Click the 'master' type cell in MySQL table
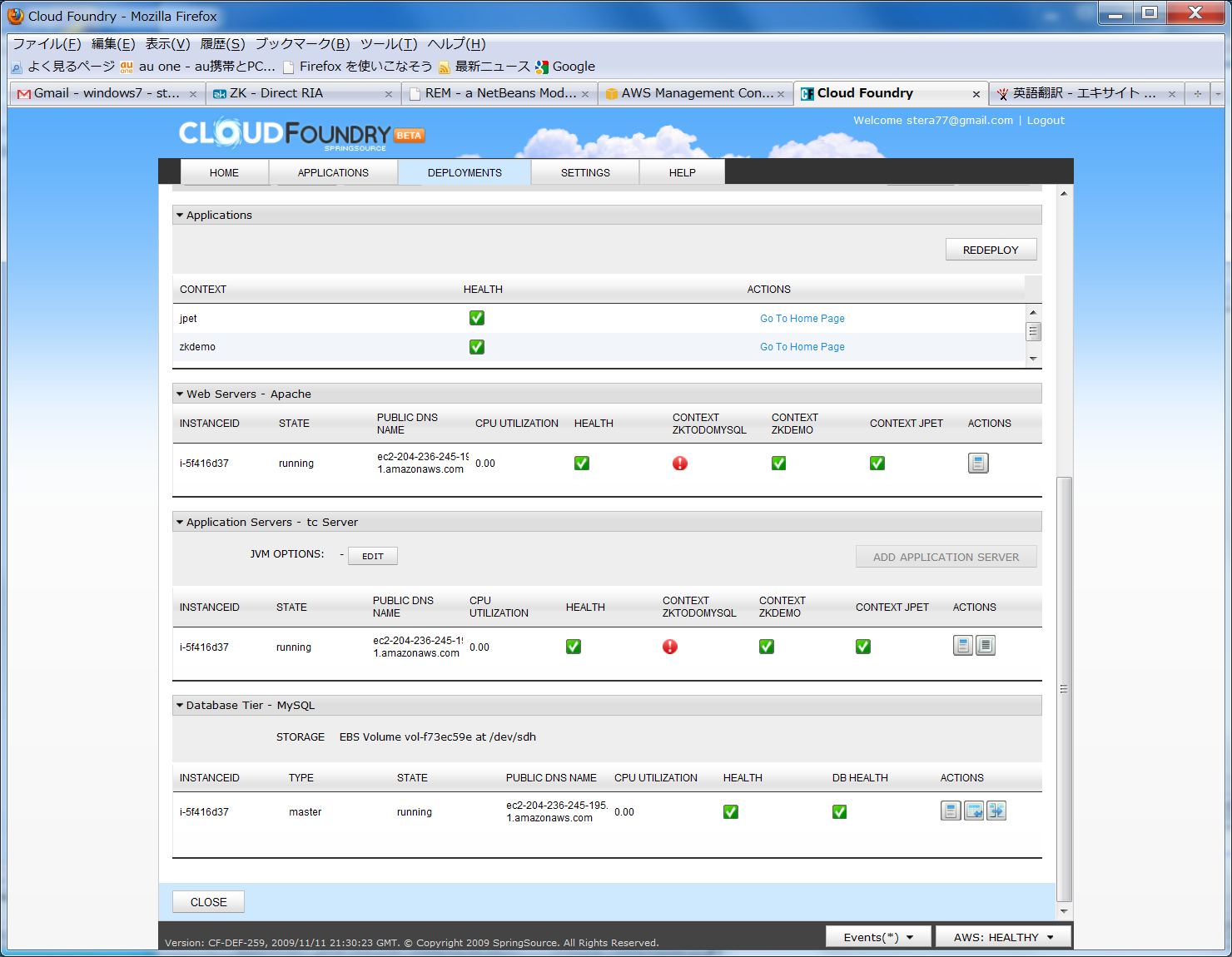The height and width of the screenshot is (957, 1232). pyautogui.click(x=305, y=812)
